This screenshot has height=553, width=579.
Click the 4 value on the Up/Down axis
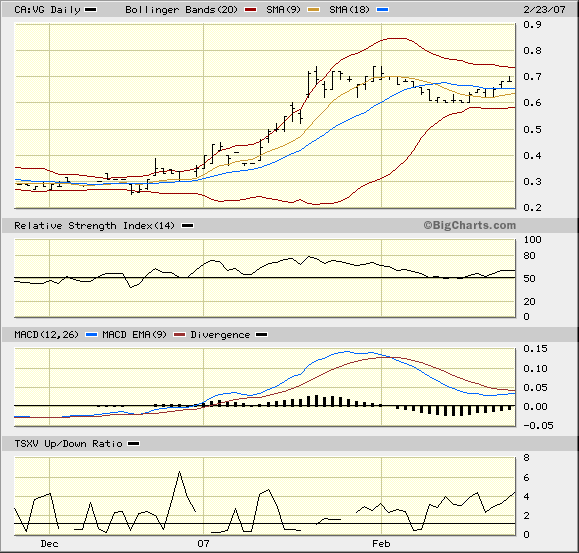pyautogui.click(x=527, y=497)
